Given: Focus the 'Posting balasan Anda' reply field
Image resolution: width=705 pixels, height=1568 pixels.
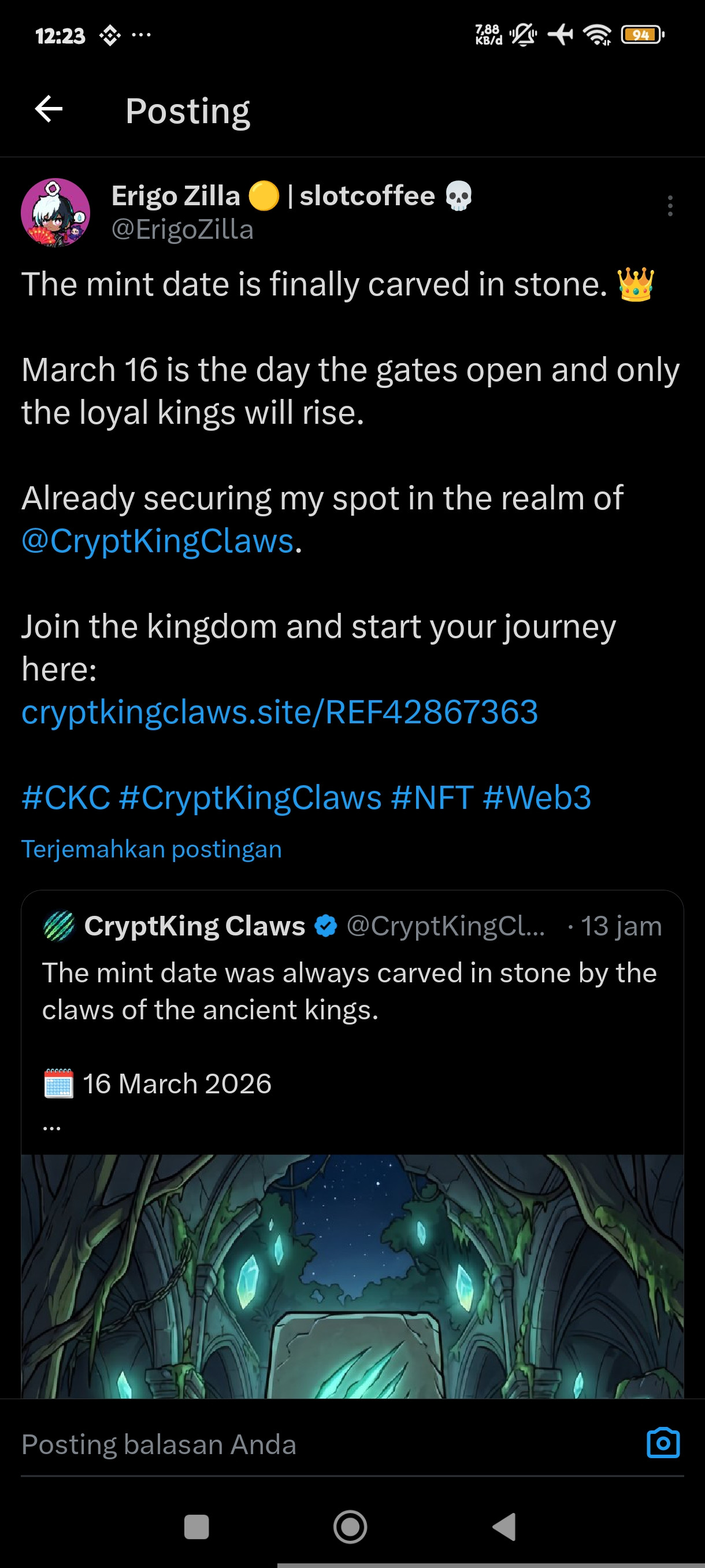Looking at the screenshot, I should [x=316, y=1444].
